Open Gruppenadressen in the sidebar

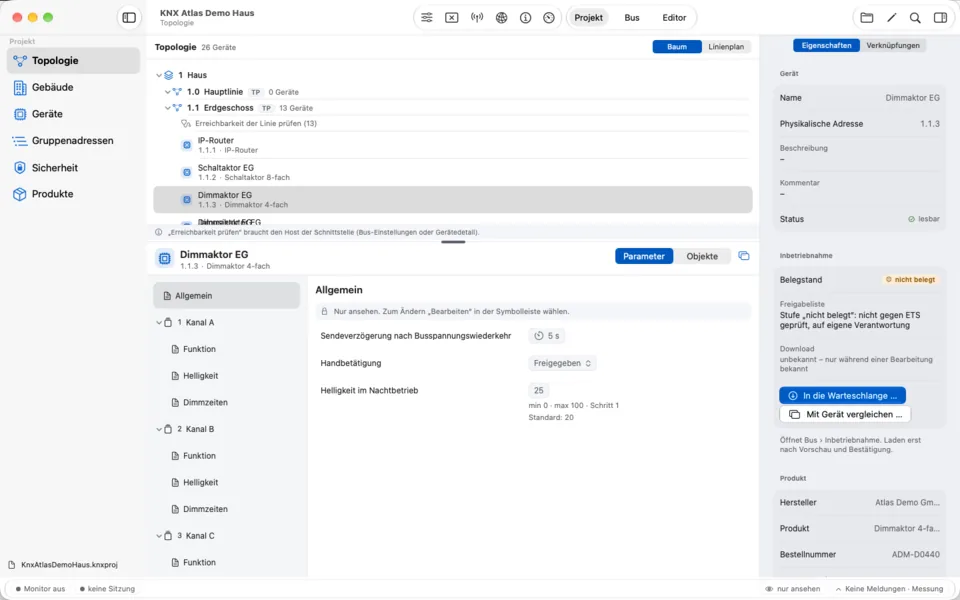pos(73,141)
